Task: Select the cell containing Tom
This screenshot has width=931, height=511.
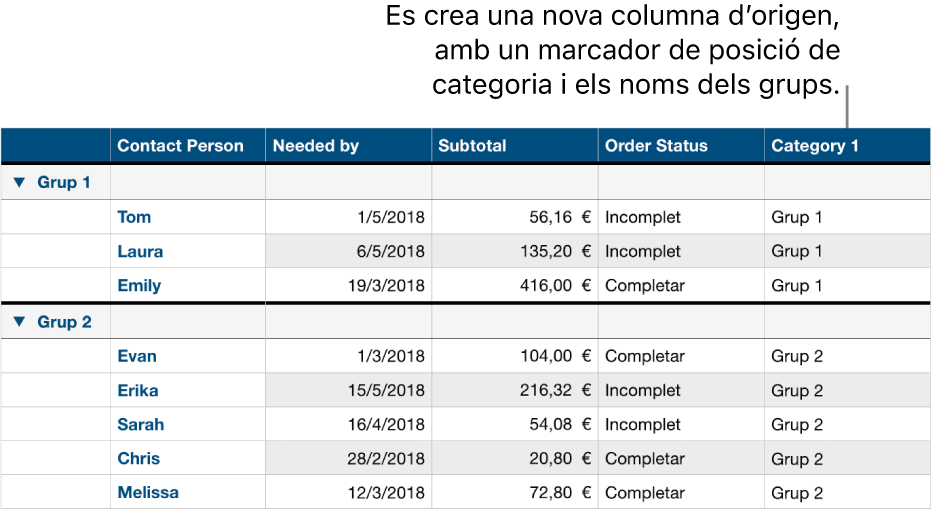Action: [135, 217]
